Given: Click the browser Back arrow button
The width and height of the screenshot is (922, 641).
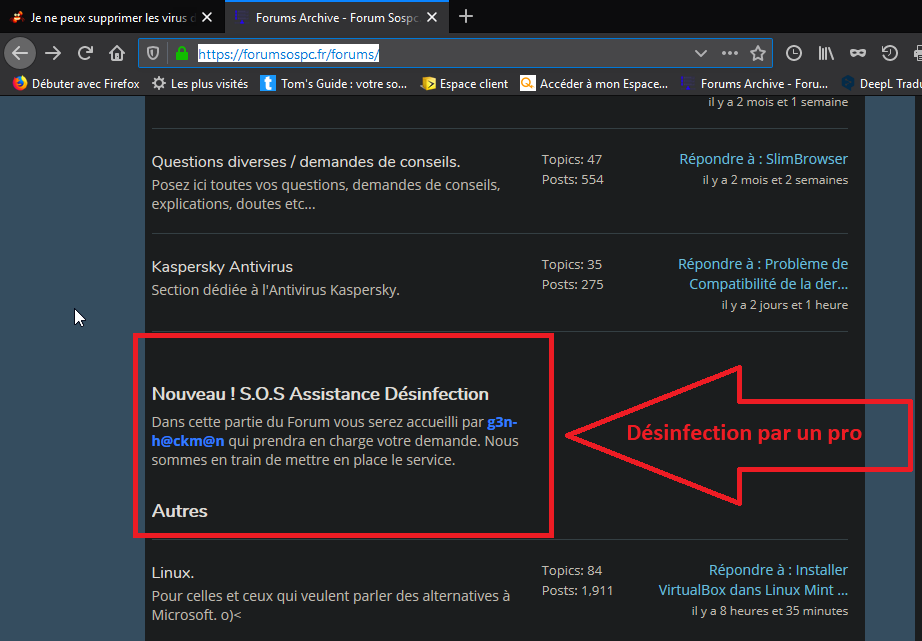Looking at the screenshot, I should [20, 53].
